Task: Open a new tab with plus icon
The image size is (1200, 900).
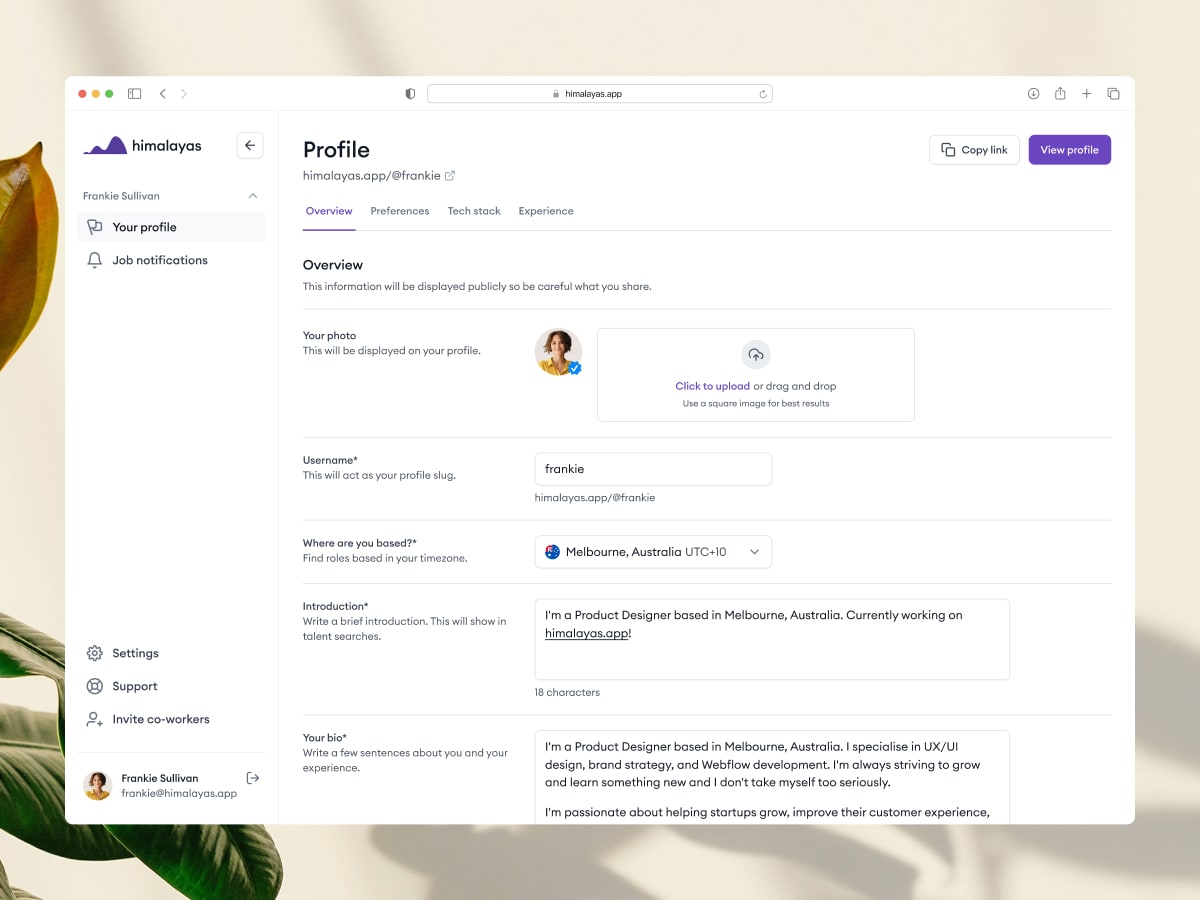Action: click(x=1087, y=94)
